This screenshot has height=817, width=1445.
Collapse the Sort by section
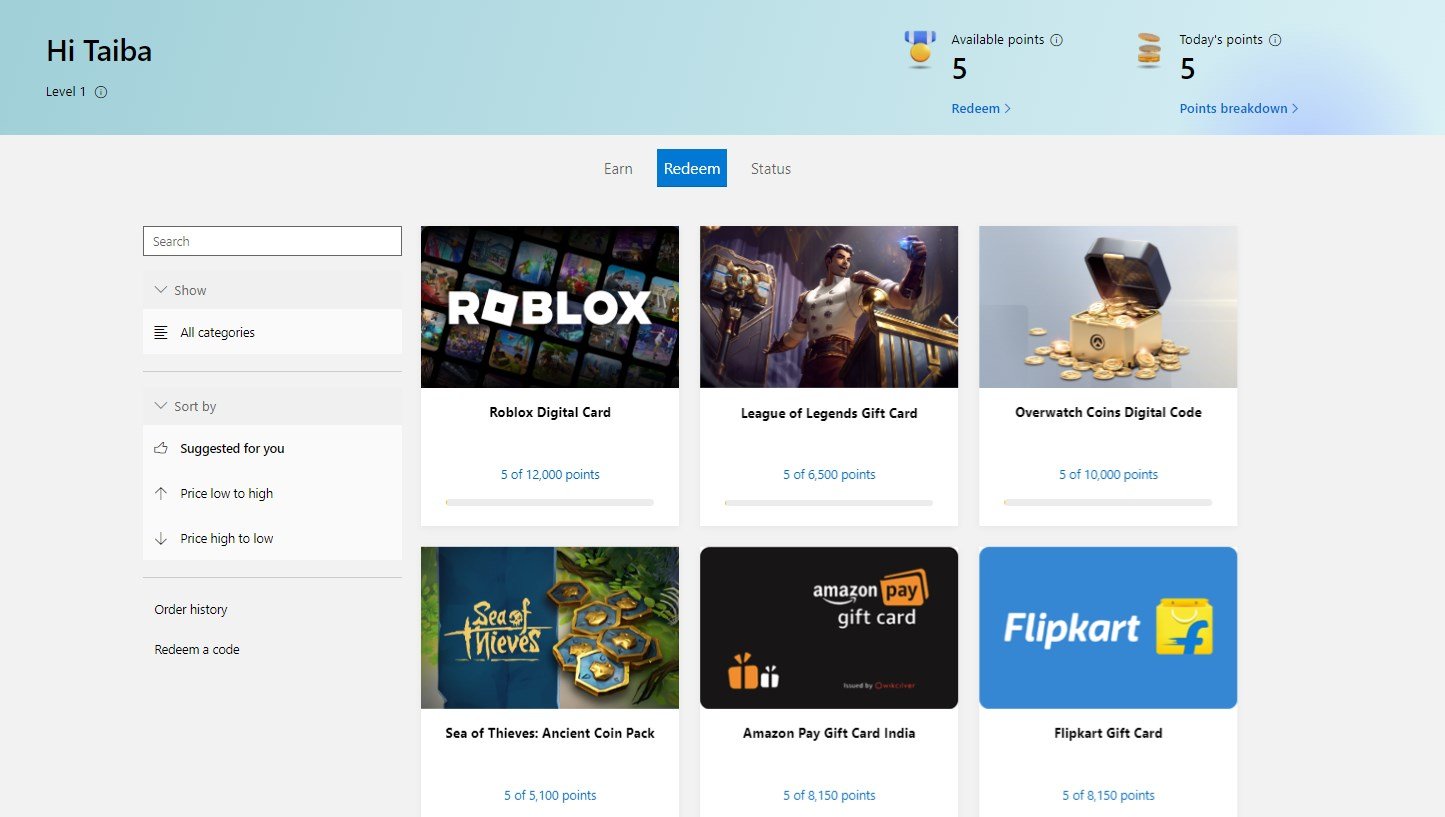[x=161, y=405]
